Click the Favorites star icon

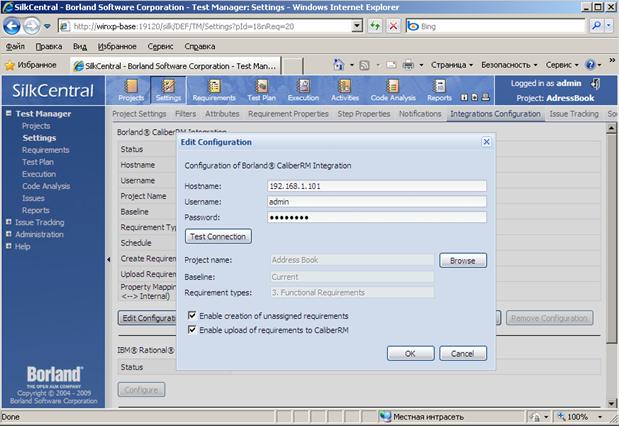click(x=10, y=65)
